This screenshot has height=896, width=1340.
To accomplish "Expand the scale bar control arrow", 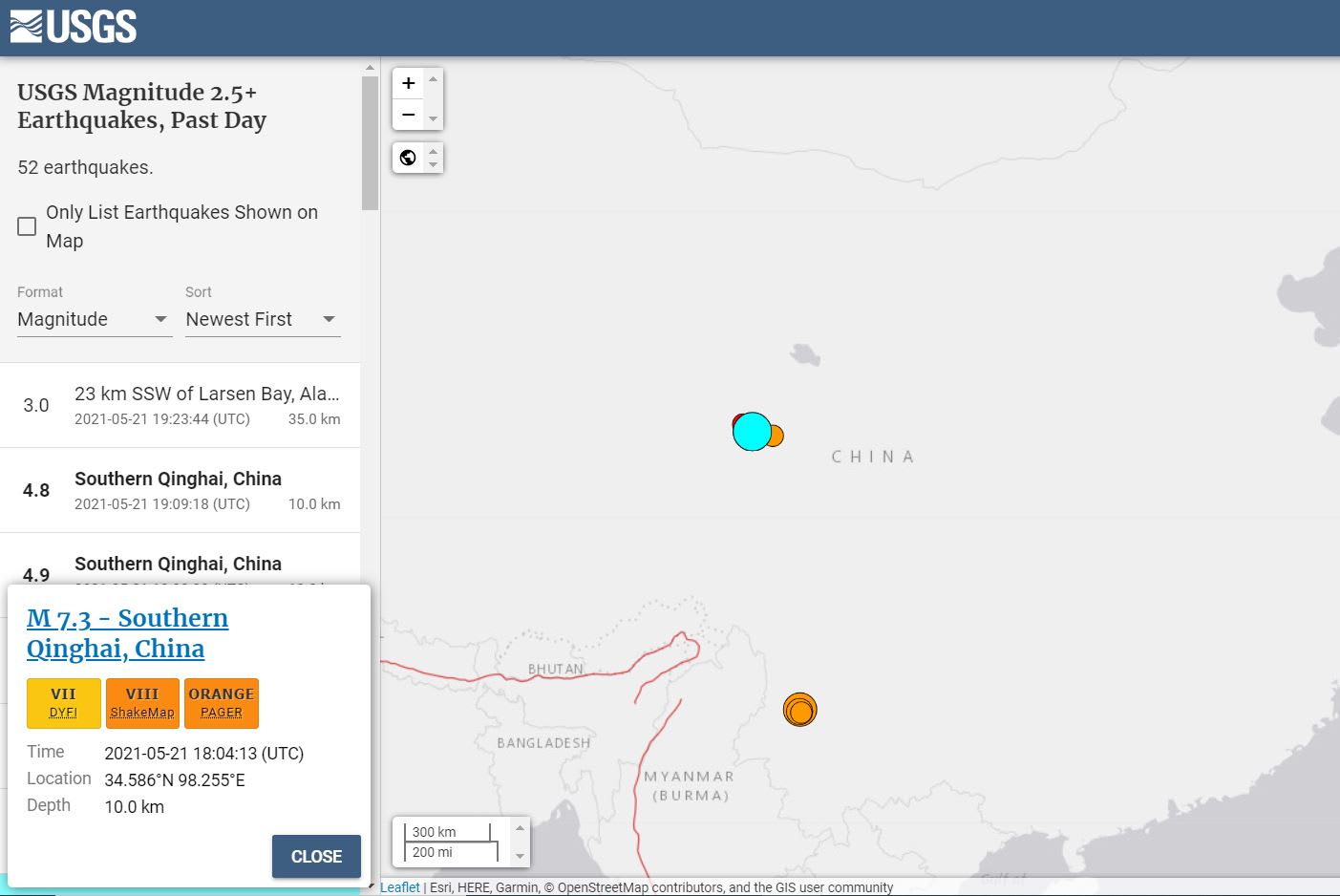I will click(520, 842).
